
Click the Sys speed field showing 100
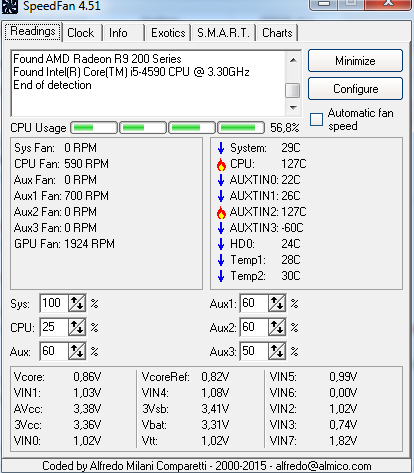(54, 303)
